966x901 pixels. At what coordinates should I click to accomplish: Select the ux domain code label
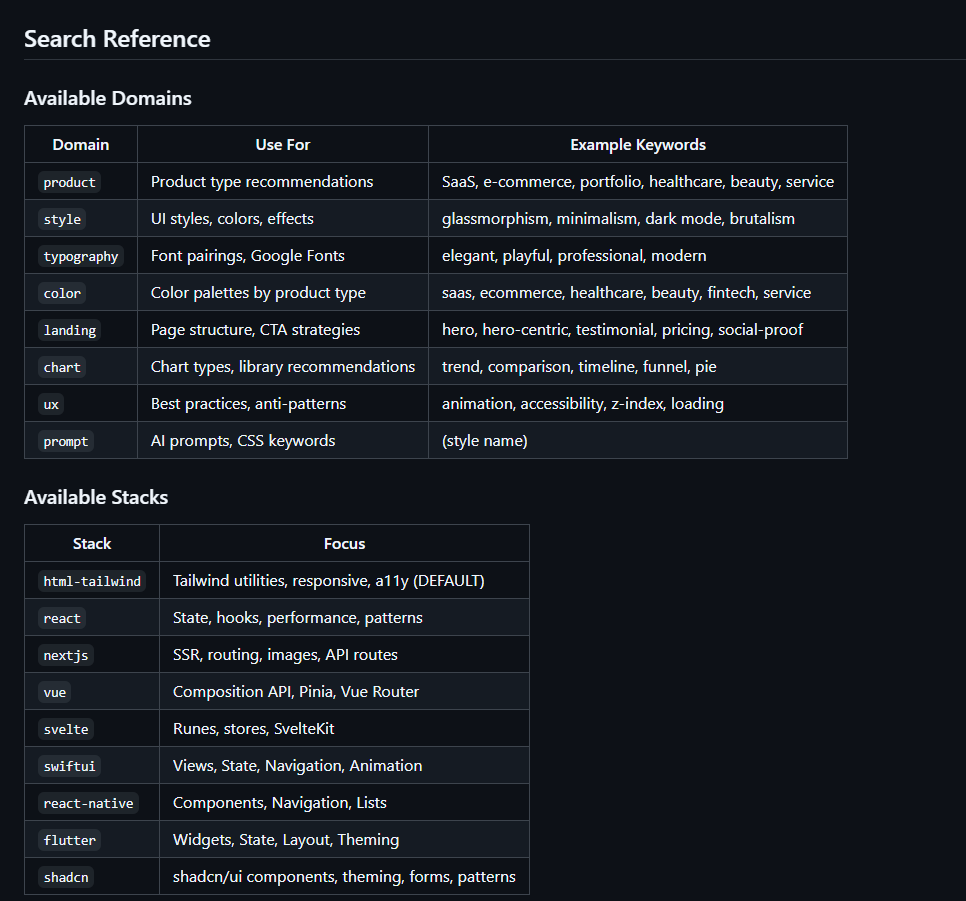(53, 404)
